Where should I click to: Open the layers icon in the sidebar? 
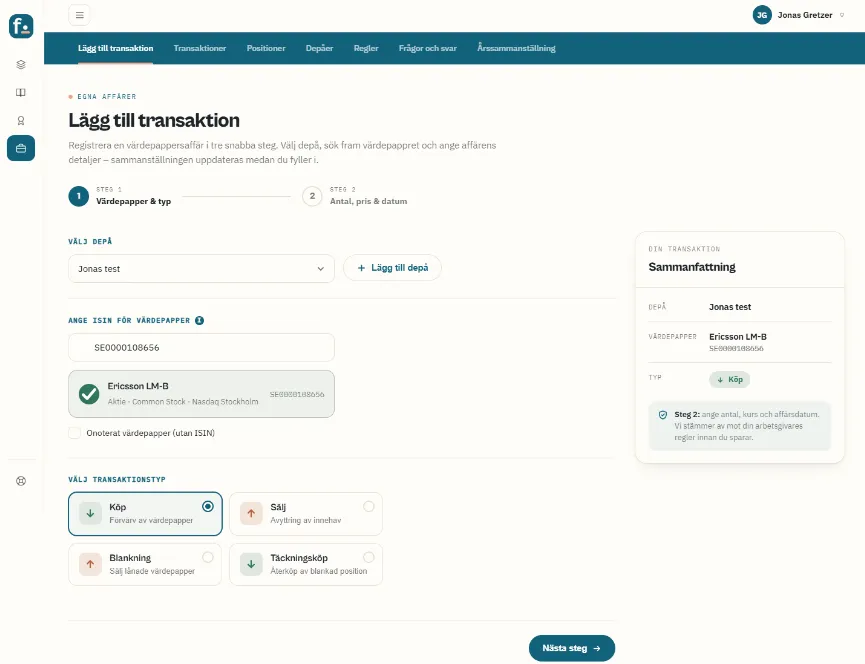[x=21, y=65]
